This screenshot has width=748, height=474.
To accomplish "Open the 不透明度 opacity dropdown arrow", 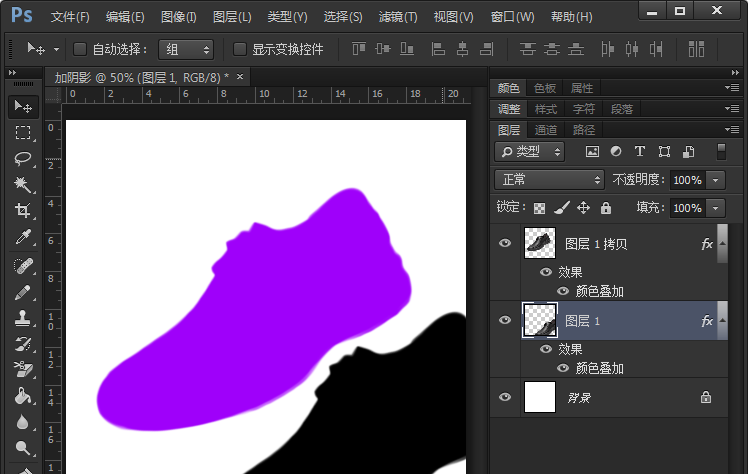I will click(715, 180).
